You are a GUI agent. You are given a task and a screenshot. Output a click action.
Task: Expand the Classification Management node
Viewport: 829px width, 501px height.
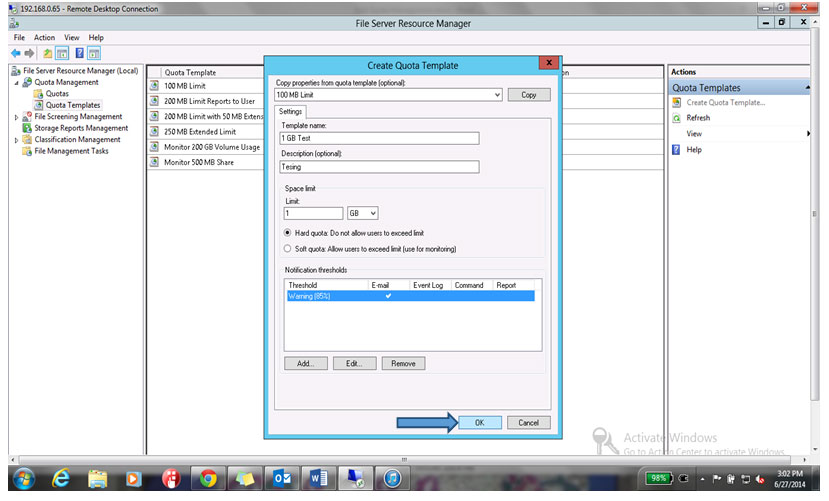pos(16,140)
